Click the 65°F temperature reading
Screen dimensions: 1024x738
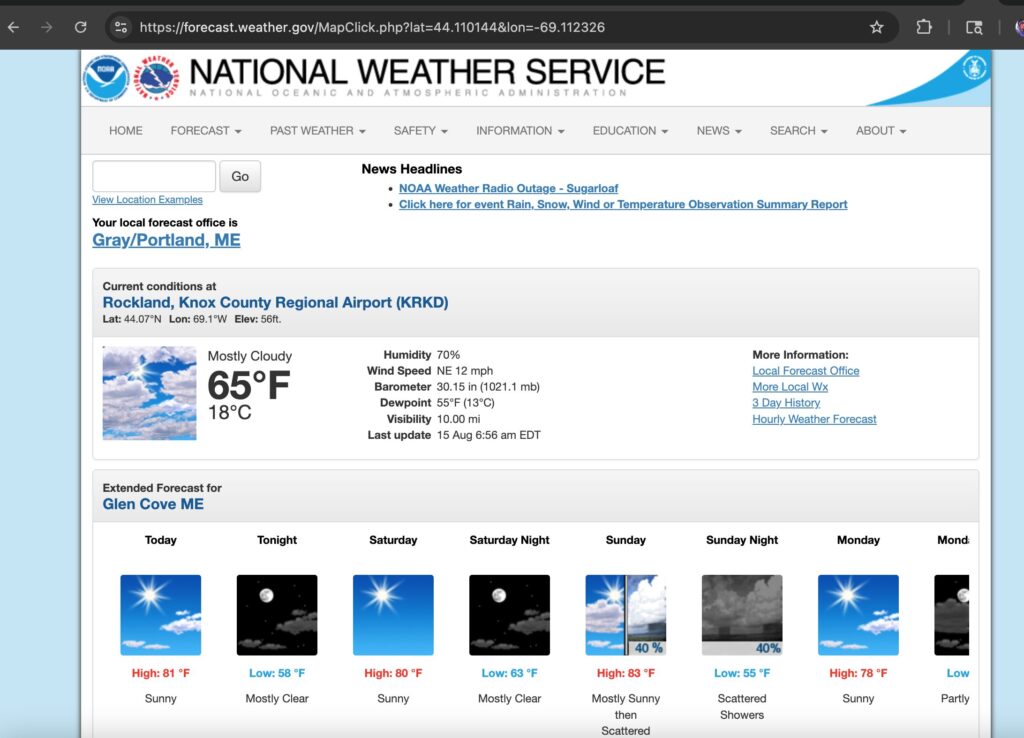(248, 385)
